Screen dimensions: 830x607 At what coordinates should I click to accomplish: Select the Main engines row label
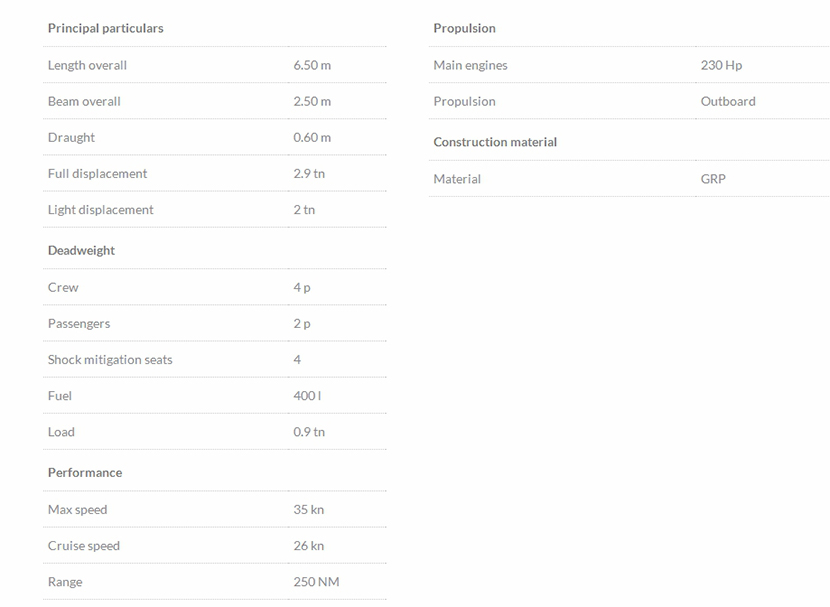(470, 65)
